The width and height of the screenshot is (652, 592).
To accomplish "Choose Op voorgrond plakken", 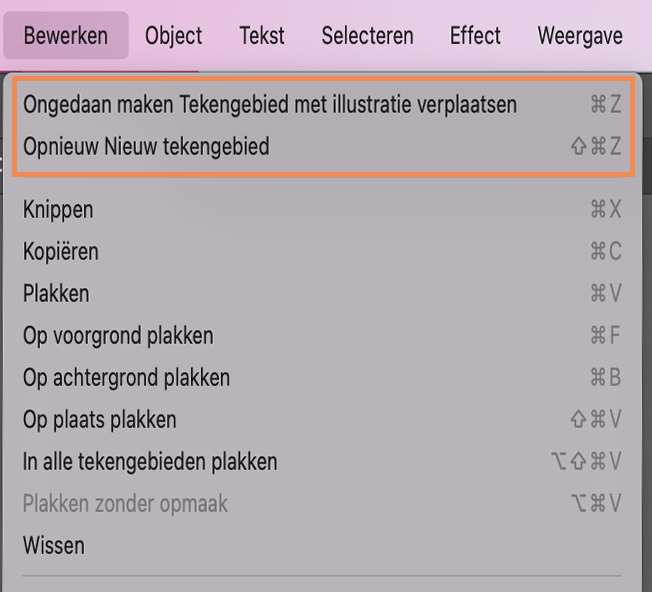I will tap(118, 336).
